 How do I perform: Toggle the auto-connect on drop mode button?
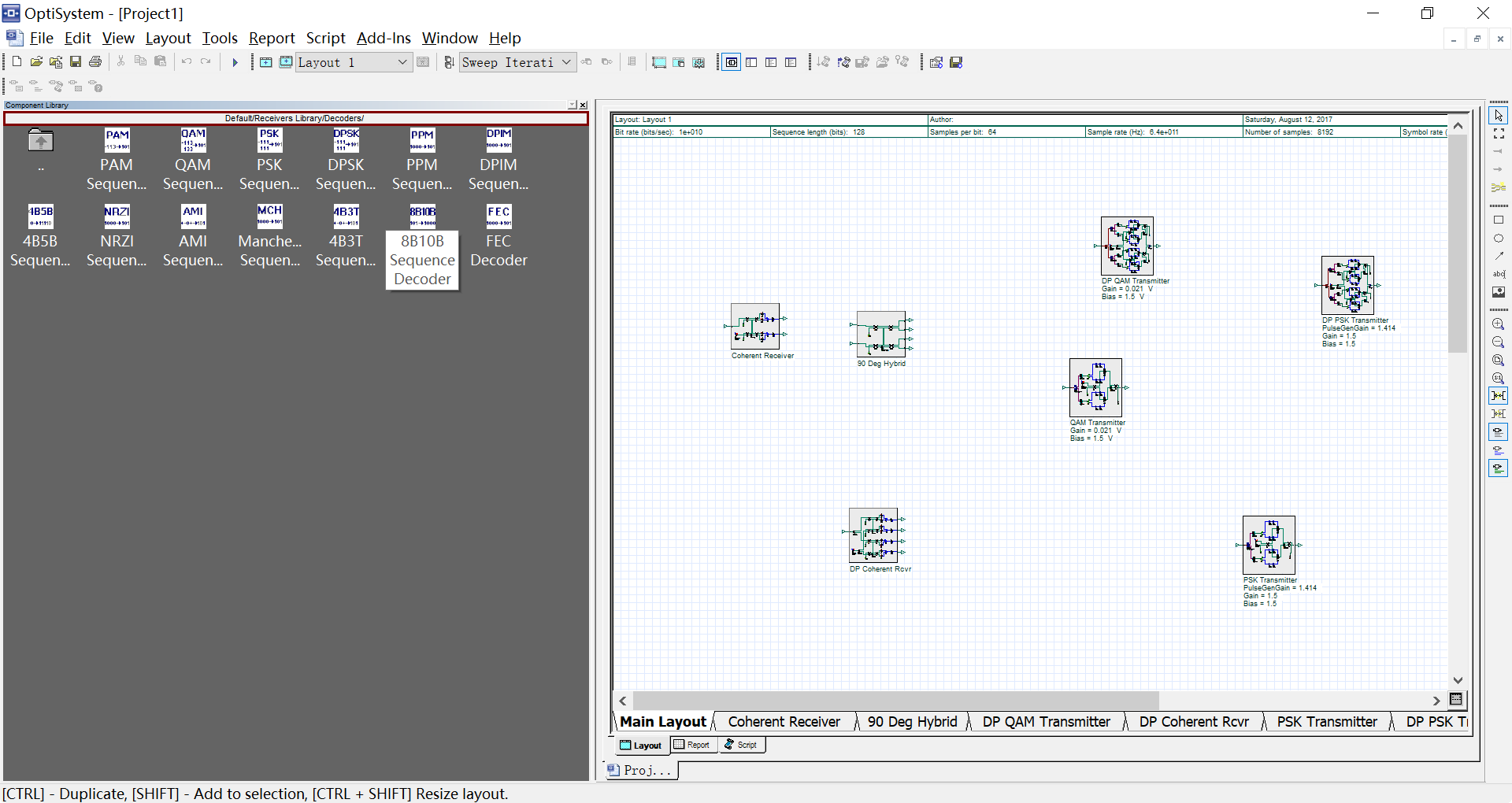pos(1499,396)
